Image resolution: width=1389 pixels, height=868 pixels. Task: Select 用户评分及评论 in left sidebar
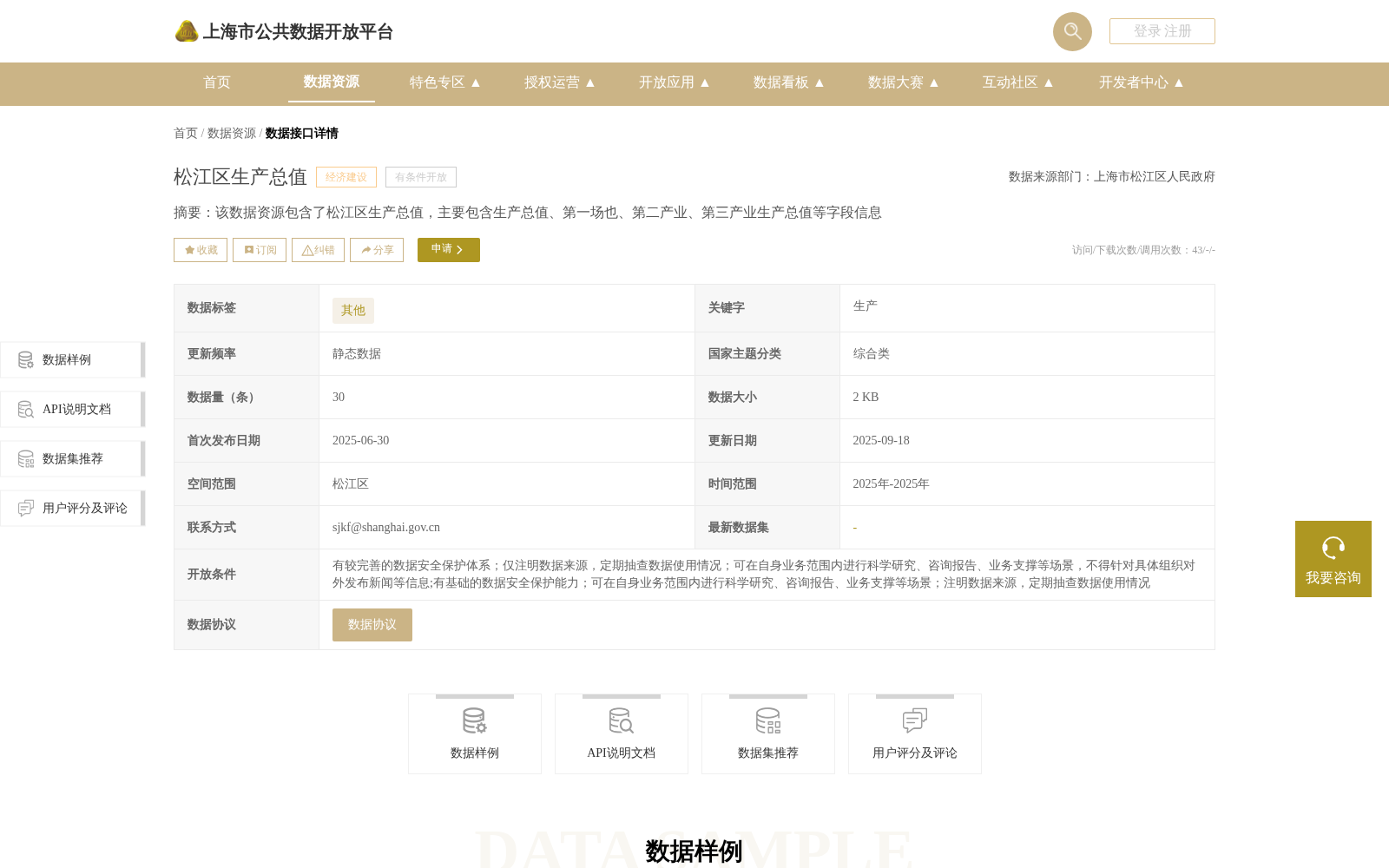click(x=73, y=509)
